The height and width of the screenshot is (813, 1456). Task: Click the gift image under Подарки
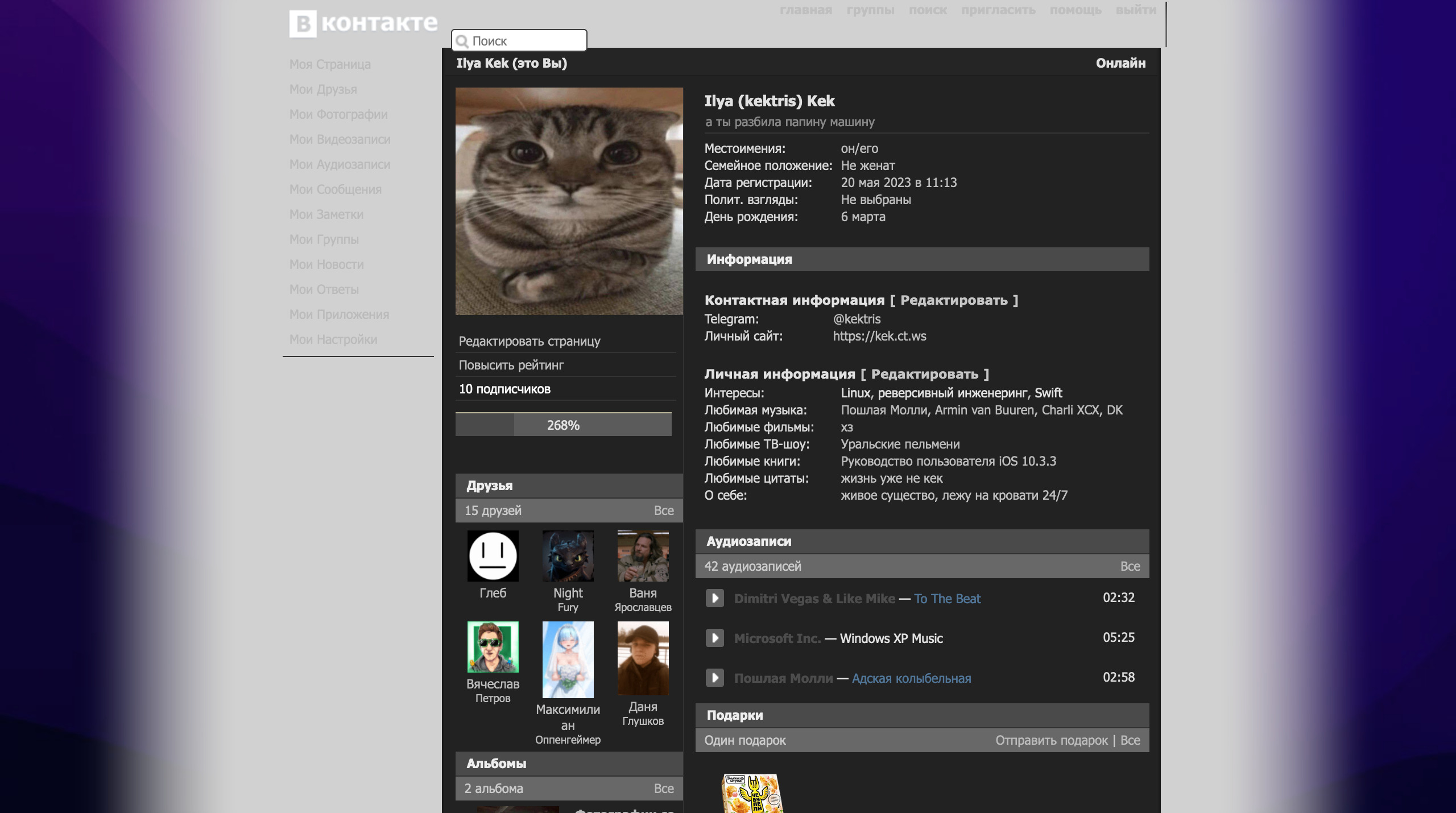[752, 794]
